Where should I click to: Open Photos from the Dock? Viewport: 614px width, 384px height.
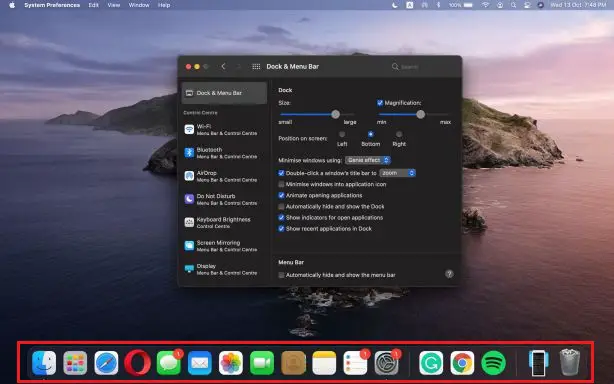[x=231, y=363]
